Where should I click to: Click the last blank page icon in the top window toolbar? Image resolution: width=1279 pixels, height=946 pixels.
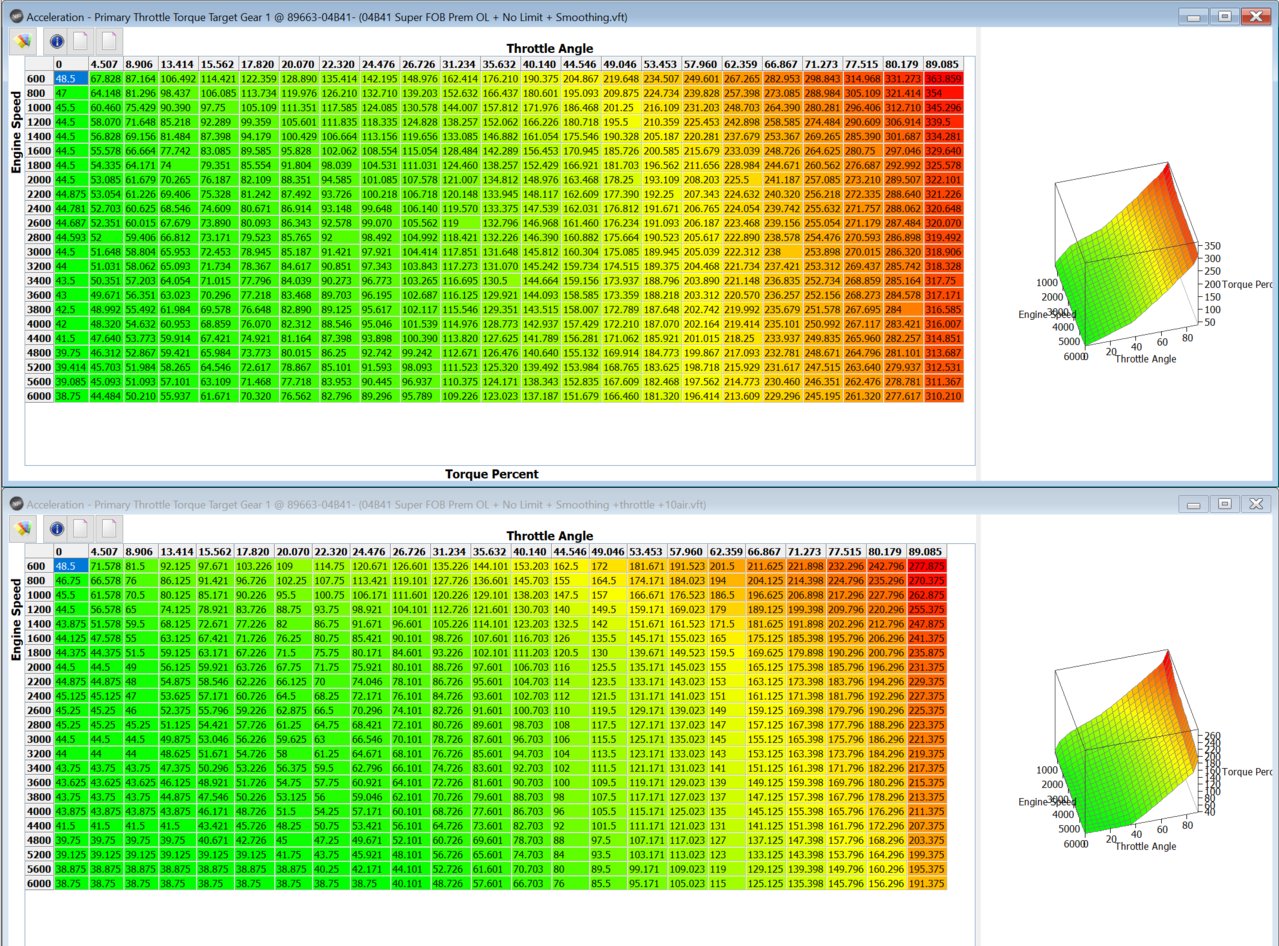pyautogui.click(x=108, y=42)
